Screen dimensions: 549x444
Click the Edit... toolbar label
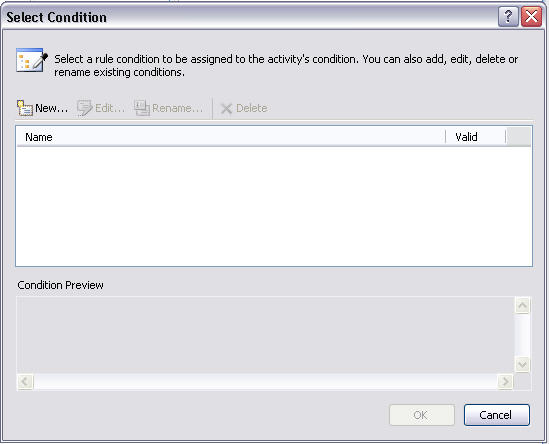point(110,108)
